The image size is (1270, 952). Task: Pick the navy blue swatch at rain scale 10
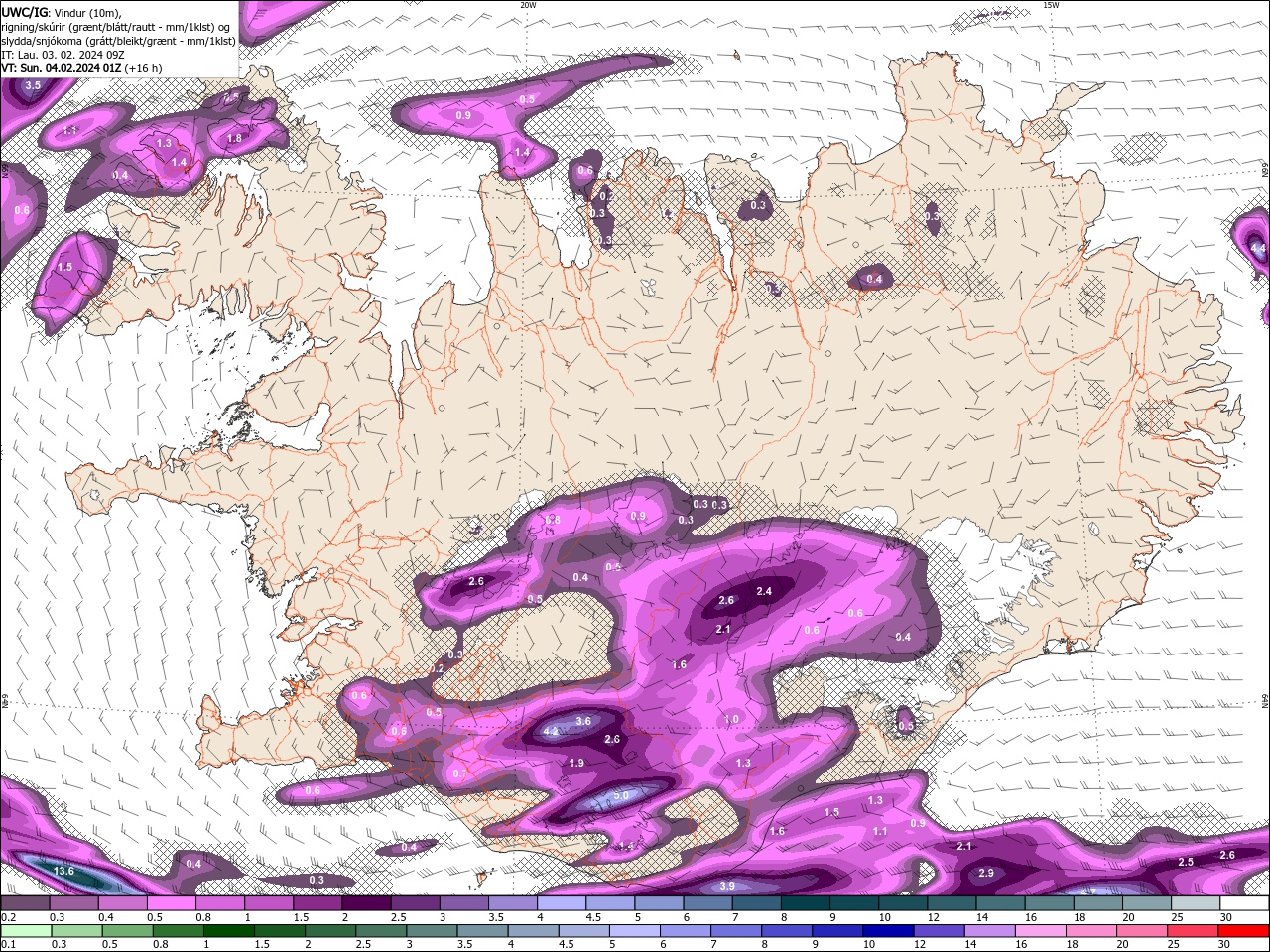tap(888, 930)
